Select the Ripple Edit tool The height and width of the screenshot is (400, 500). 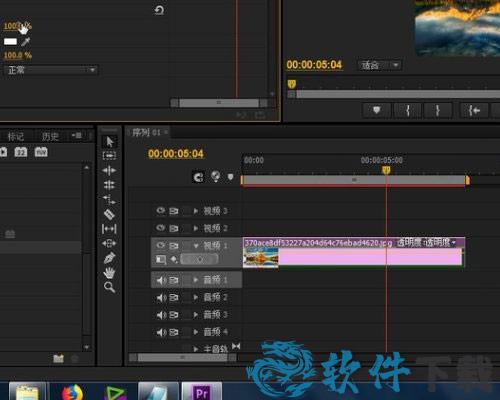(109, 170)
